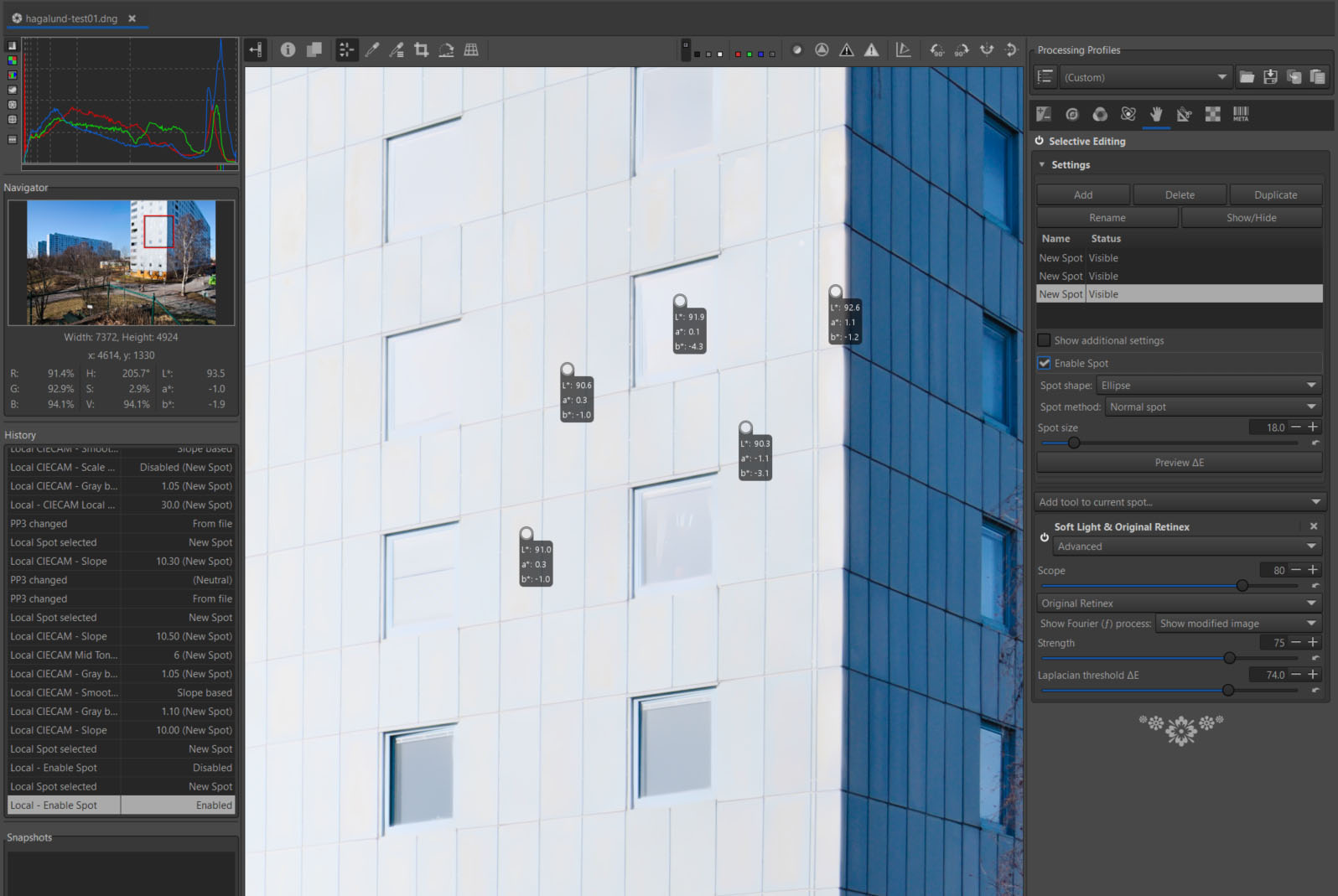Screen dimensions: 1338x896
Task: Open the Transform tools tab
Action: click(x=1184, y=114)
